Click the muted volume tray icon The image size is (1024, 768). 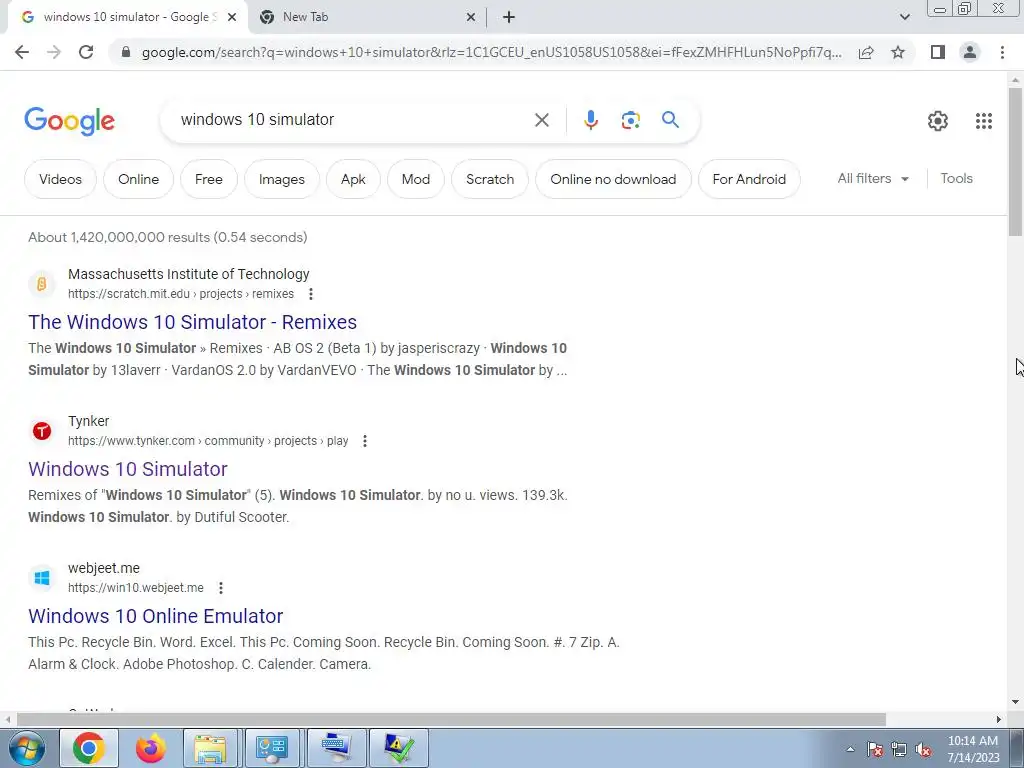point(923,750)
